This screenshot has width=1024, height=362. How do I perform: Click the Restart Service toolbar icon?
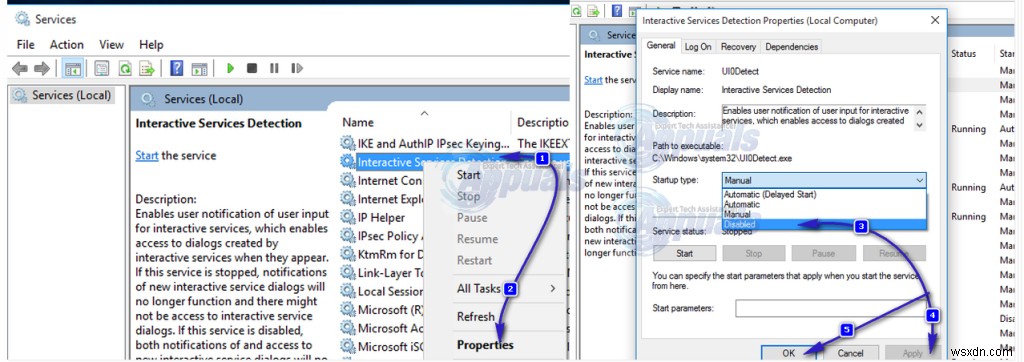297,68
